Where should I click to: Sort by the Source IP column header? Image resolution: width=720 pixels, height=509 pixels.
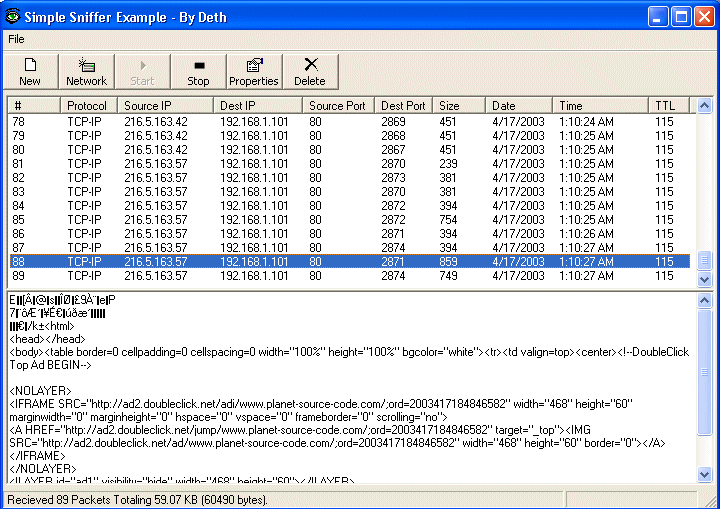pyautogui.click(x=164, y=105)
